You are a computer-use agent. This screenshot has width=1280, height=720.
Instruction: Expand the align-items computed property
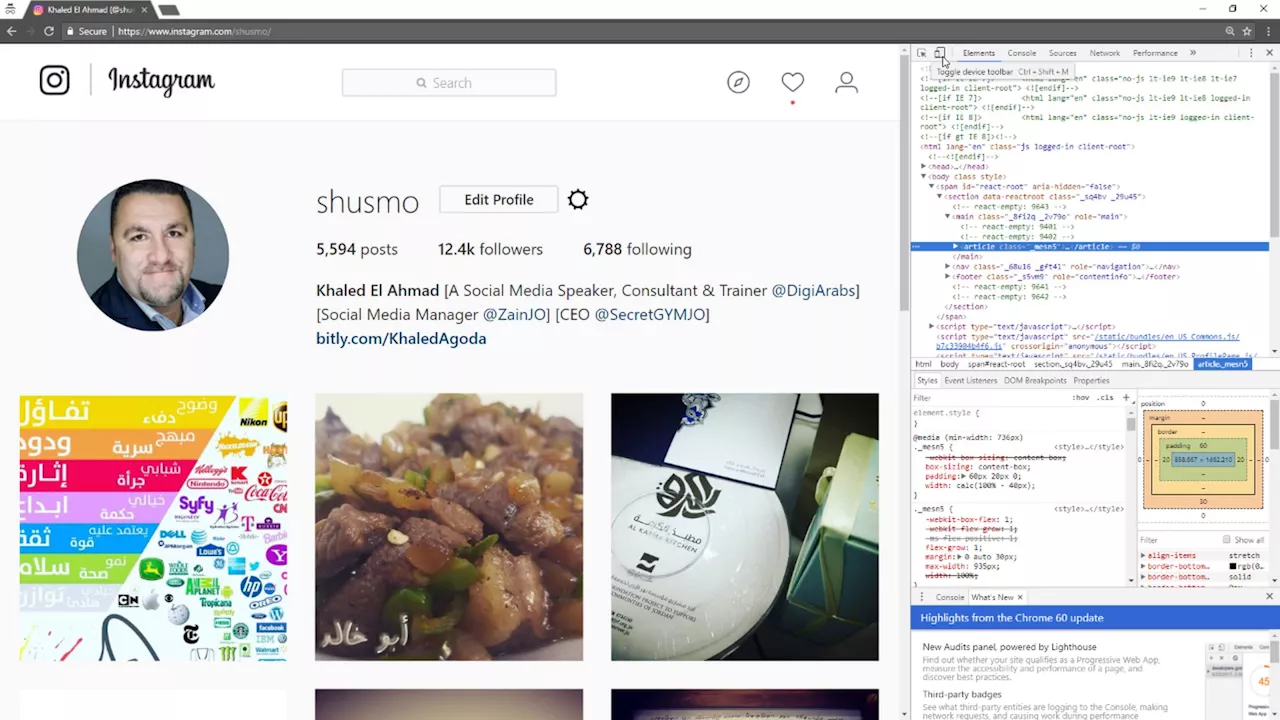click(x=1144, y=556)
